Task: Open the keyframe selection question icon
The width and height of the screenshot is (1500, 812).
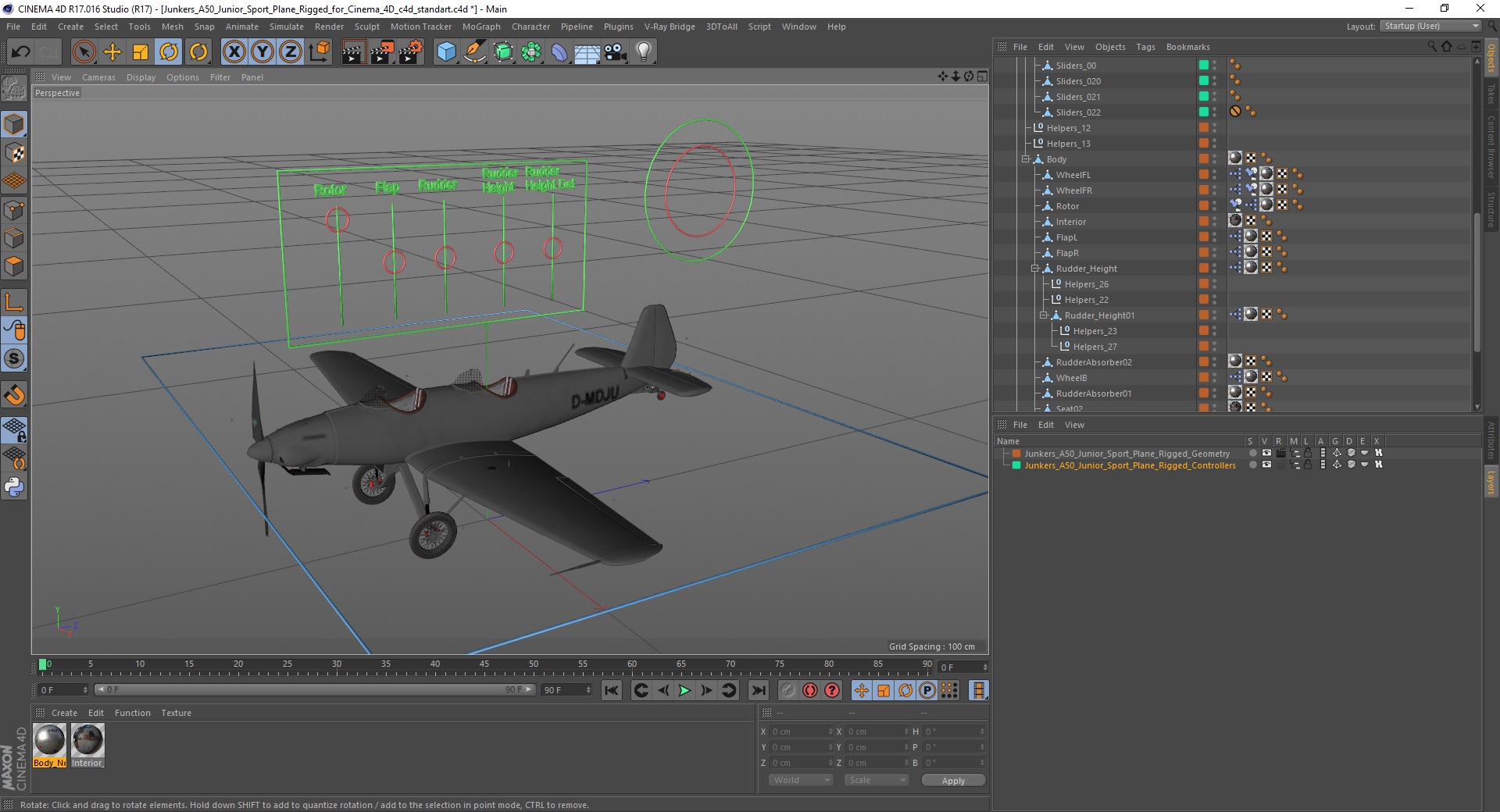Action: 832,690
